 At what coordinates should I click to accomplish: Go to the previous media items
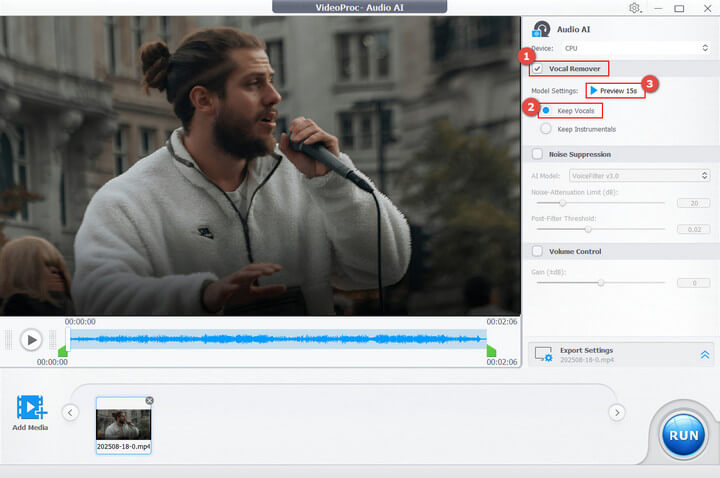[x=70, y=412]
